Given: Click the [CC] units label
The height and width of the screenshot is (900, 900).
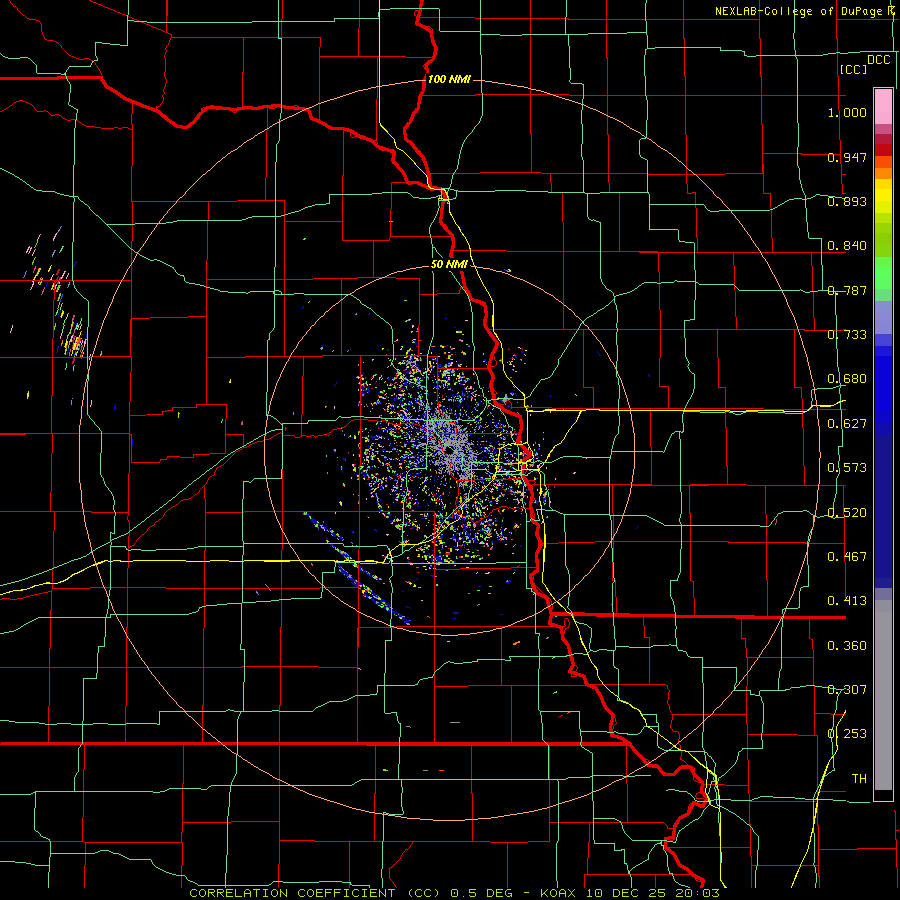Looking at the screenshot, I should click(853, 69).
